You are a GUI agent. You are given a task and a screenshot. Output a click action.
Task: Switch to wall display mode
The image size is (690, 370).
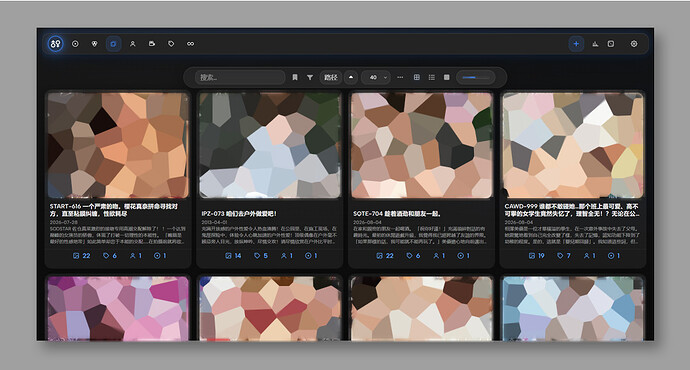click(x=447, y=77)
